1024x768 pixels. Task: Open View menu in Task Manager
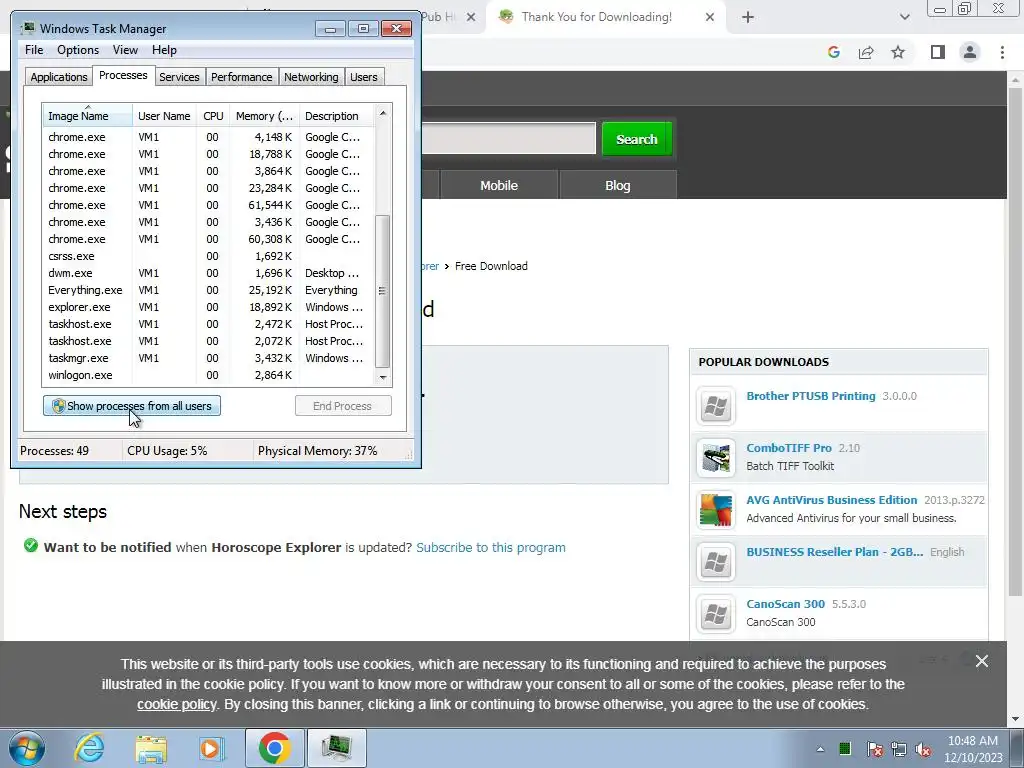125,50
